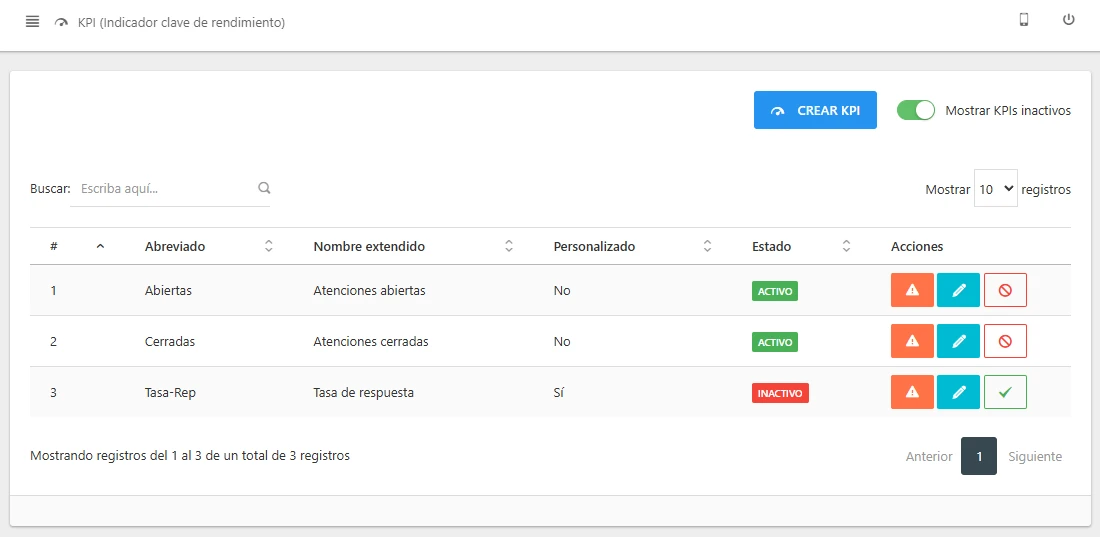Viewport: 1100px width, 537px height.
Task: Edit the Tasa-Rep KPI with pencil icon
Action: [x=958, y=392]
